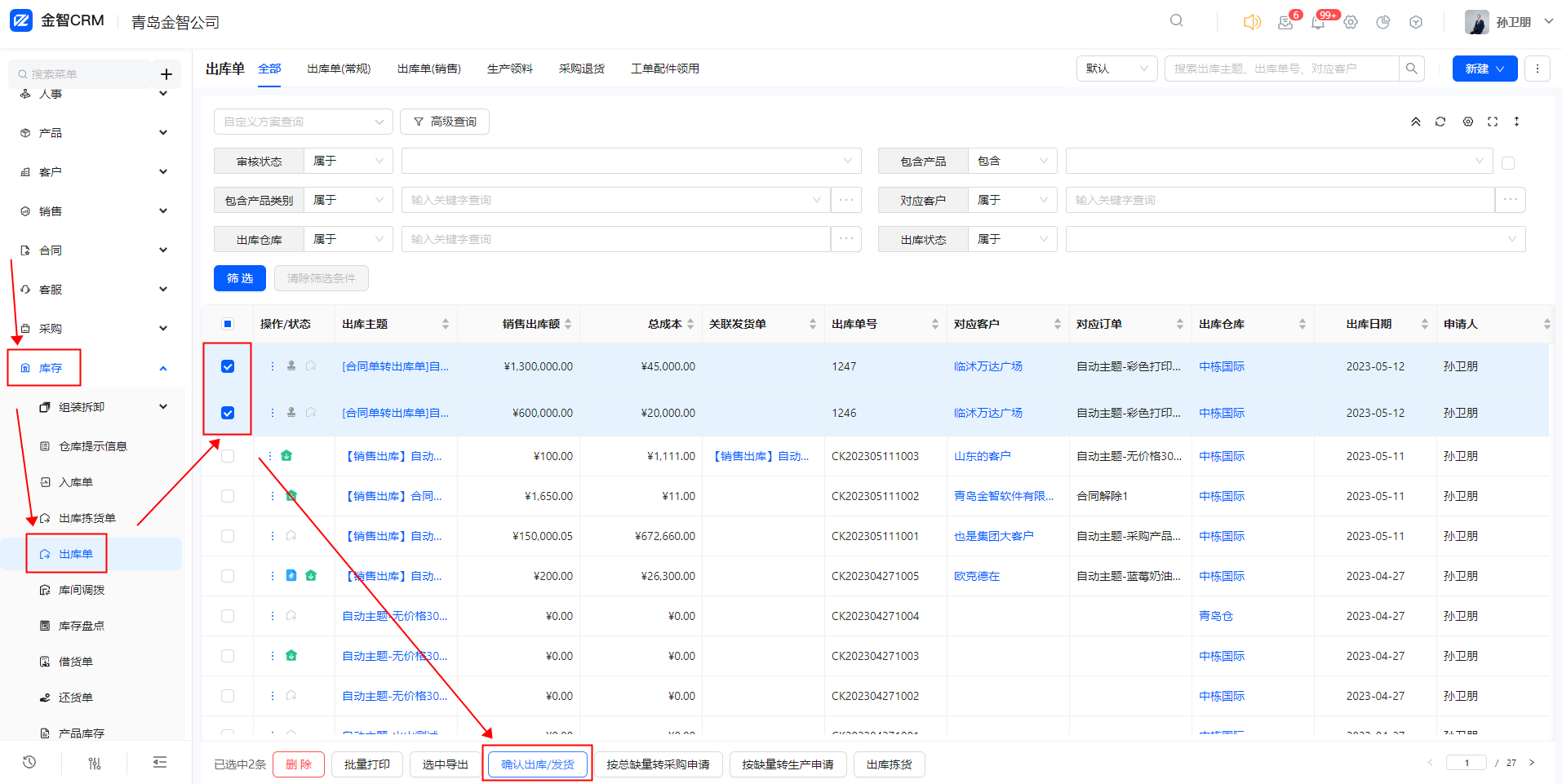Viewport: 1562px width, 784px height.
Task: Click the 确认出库/发货 button
Action: click(537, 764)
